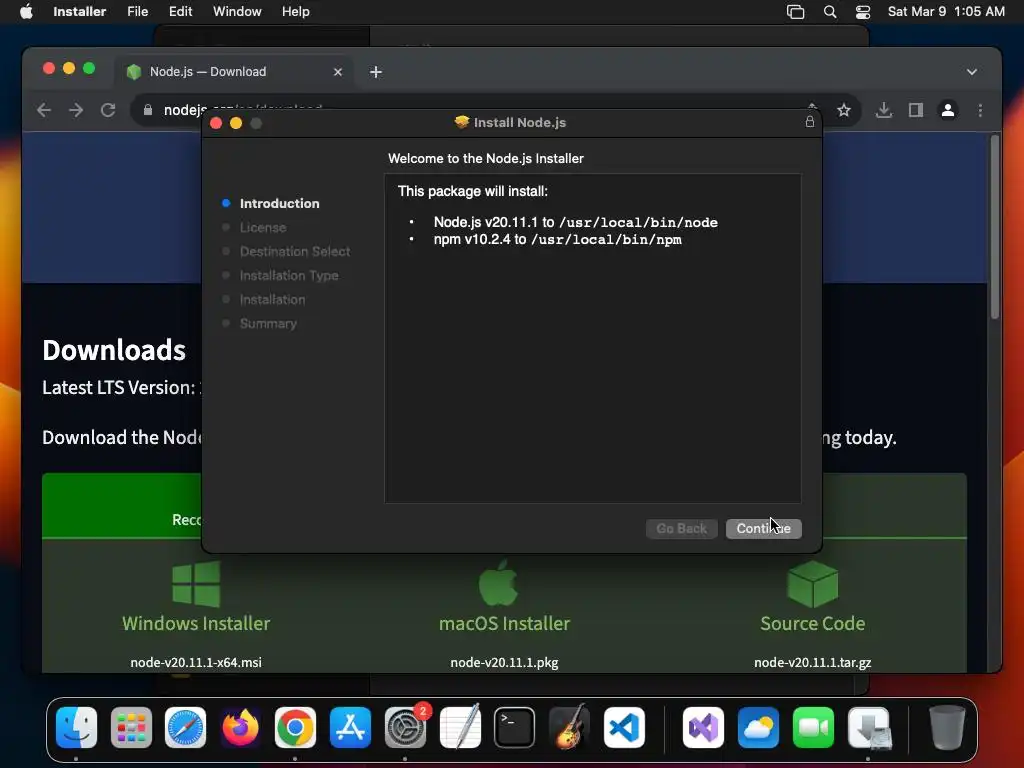Open FaceTime from the Dock

point(813,727)
